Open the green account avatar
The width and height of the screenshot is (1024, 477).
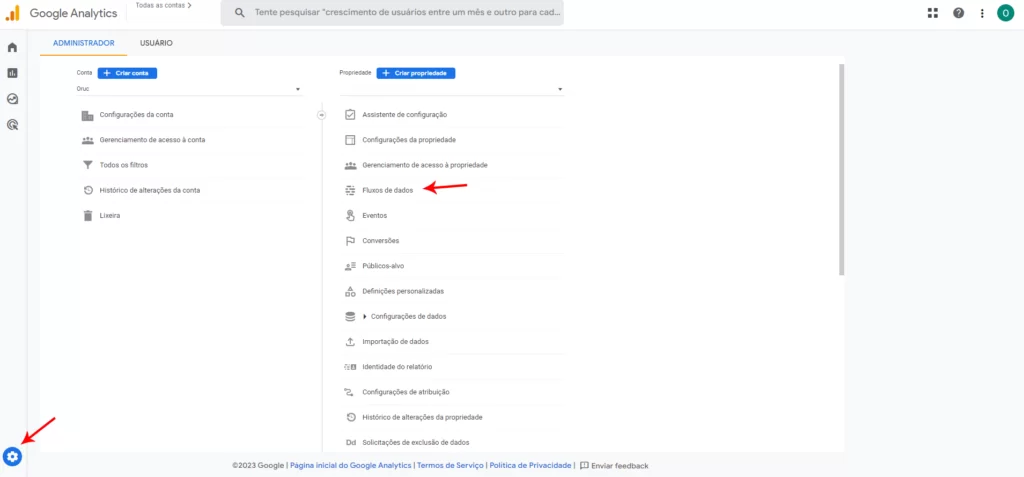click(1005, 13)
